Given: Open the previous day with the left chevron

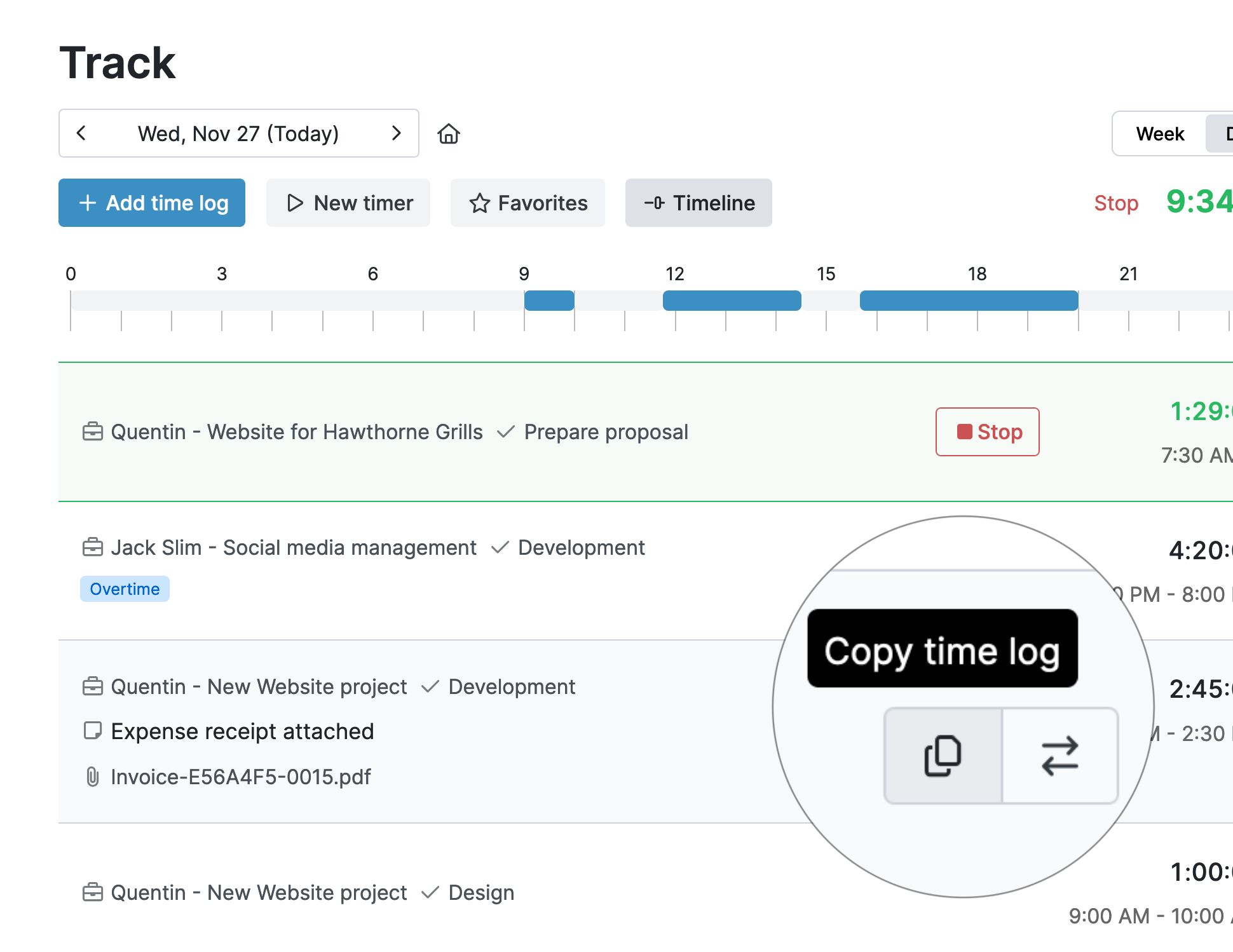Looking at the screenshot, I should coord(81,133).
